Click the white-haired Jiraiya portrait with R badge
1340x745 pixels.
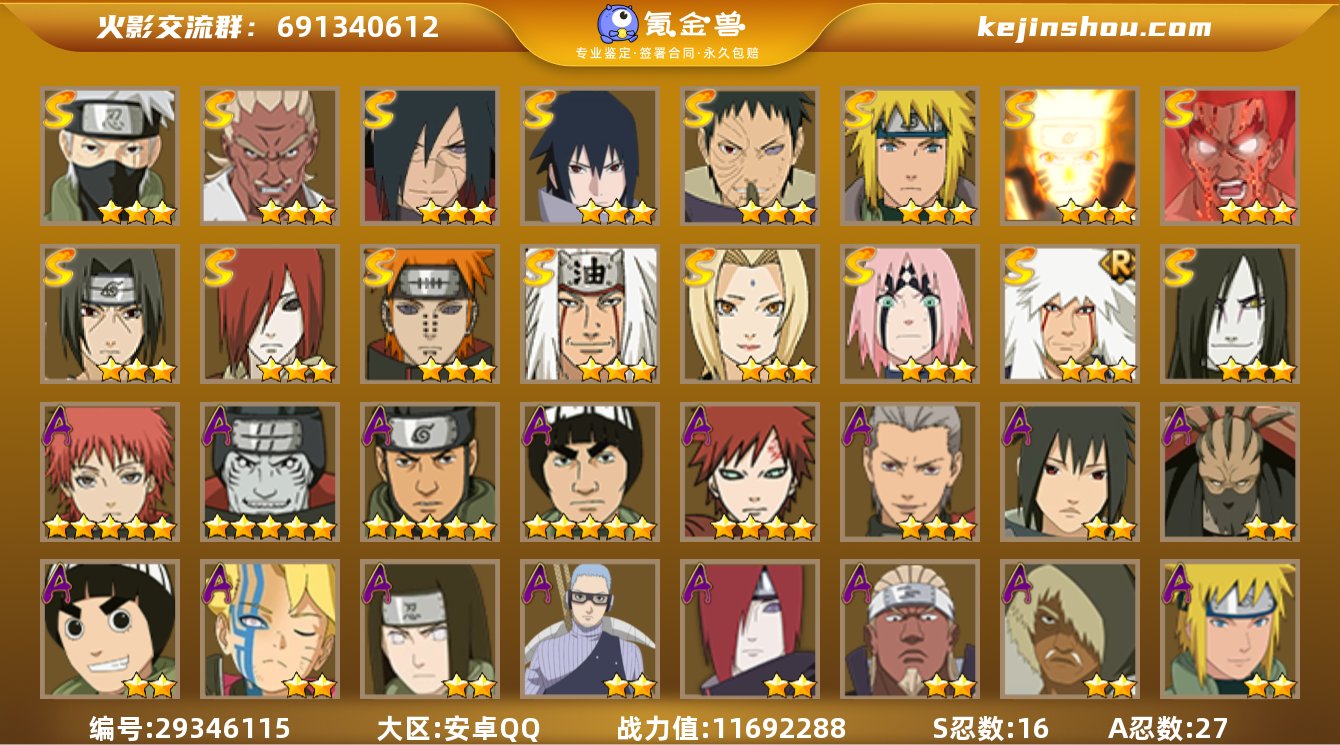tap(1069, 314)
